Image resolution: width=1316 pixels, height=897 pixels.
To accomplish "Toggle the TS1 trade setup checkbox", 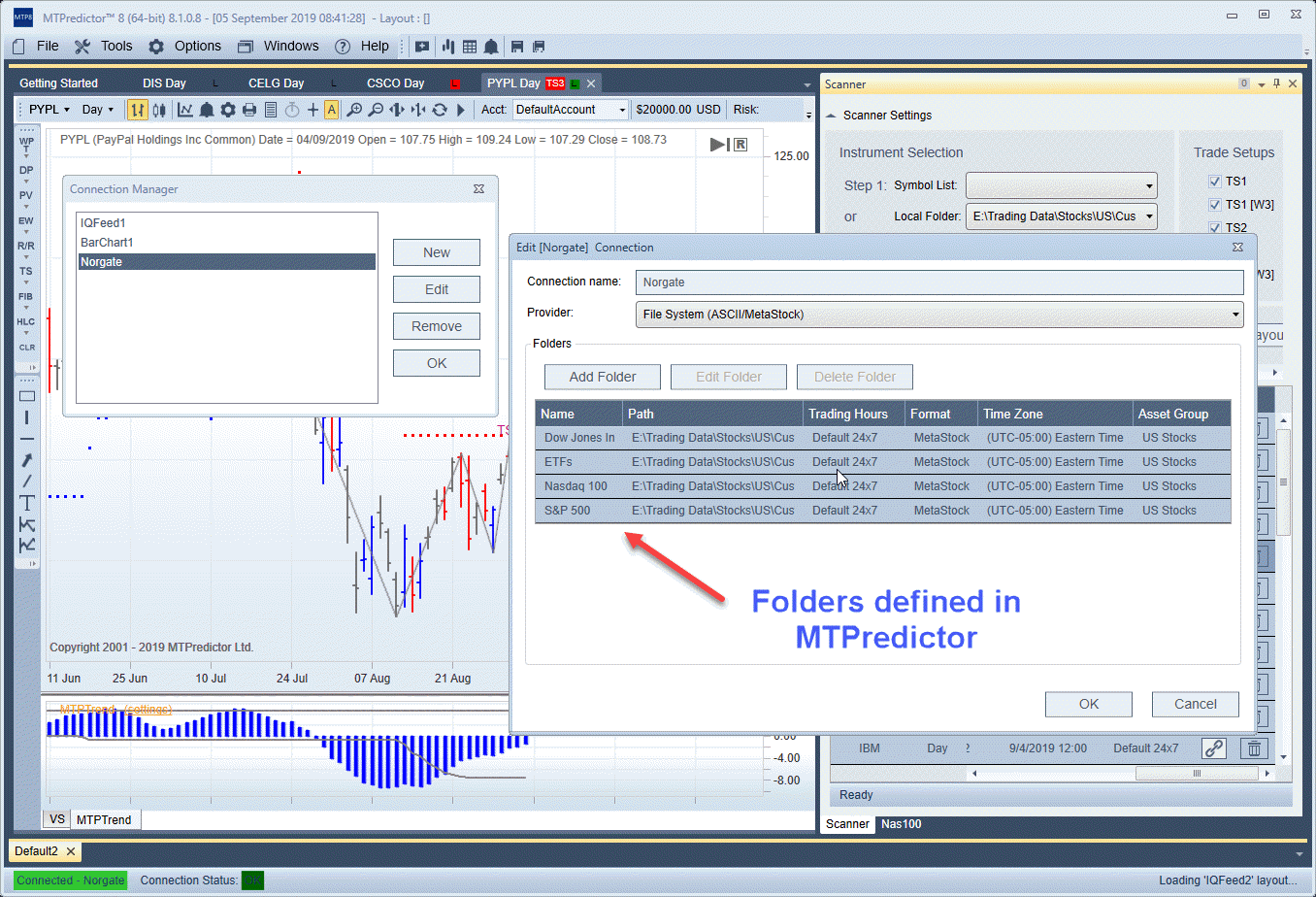I will point(1214,182).
